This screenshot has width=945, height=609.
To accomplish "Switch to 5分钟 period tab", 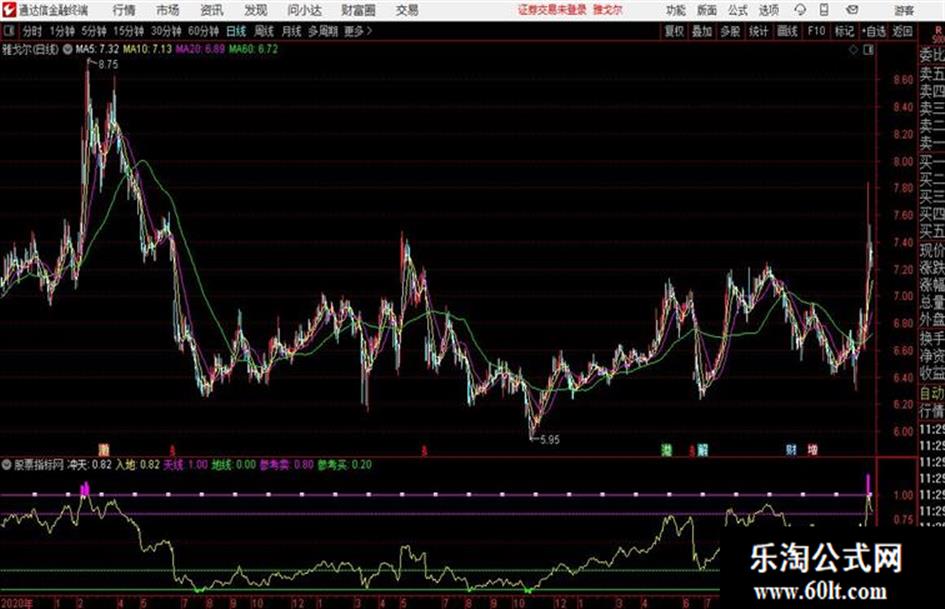I will 94,31.
